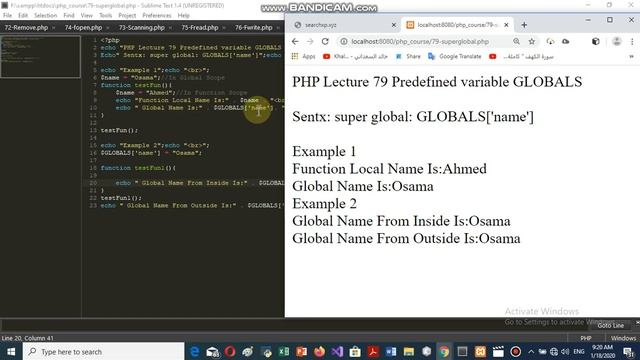
Task: Bookmark this page with the star
Action: tap(531, 41)
